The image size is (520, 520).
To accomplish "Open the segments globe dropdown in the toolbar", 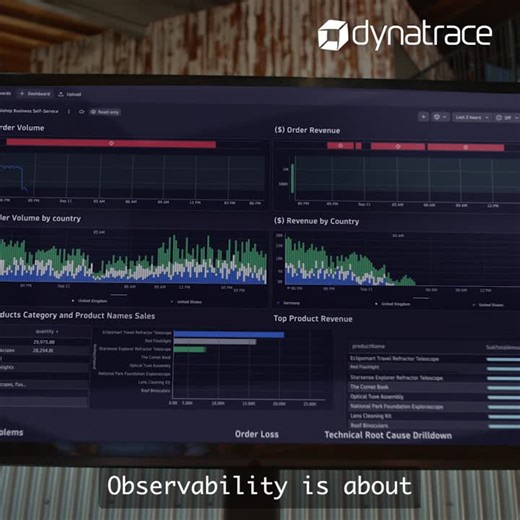I will 440,117.
